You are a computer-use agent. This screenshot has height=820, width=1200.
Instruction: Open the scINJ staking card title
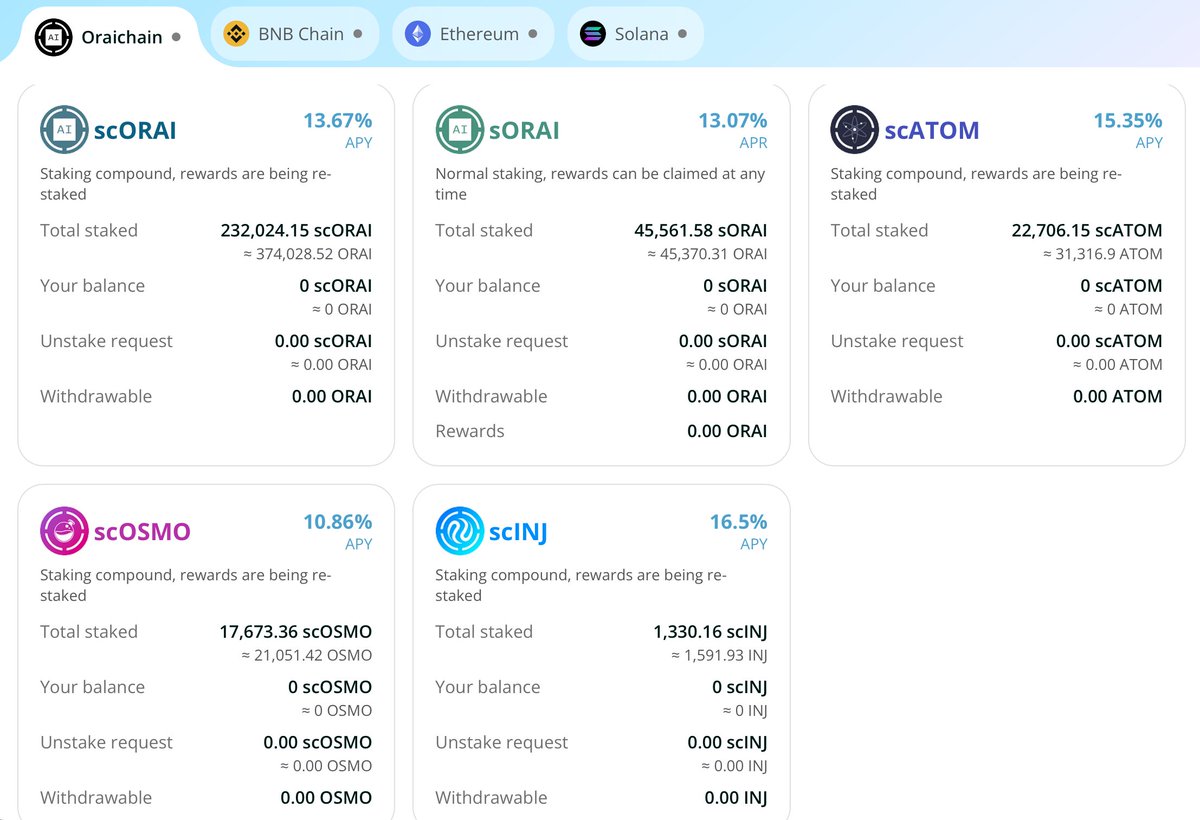point(518,531)
